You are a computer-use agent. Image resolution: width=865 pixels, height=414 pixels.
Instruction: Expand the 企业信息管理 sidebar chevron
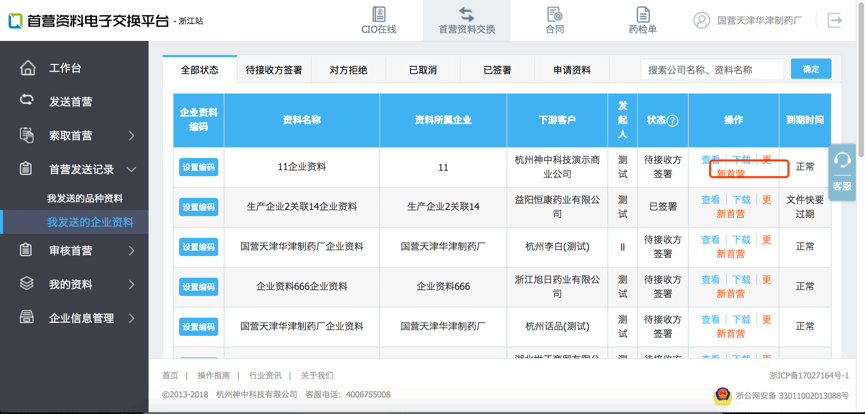click(x=131, y=319)
